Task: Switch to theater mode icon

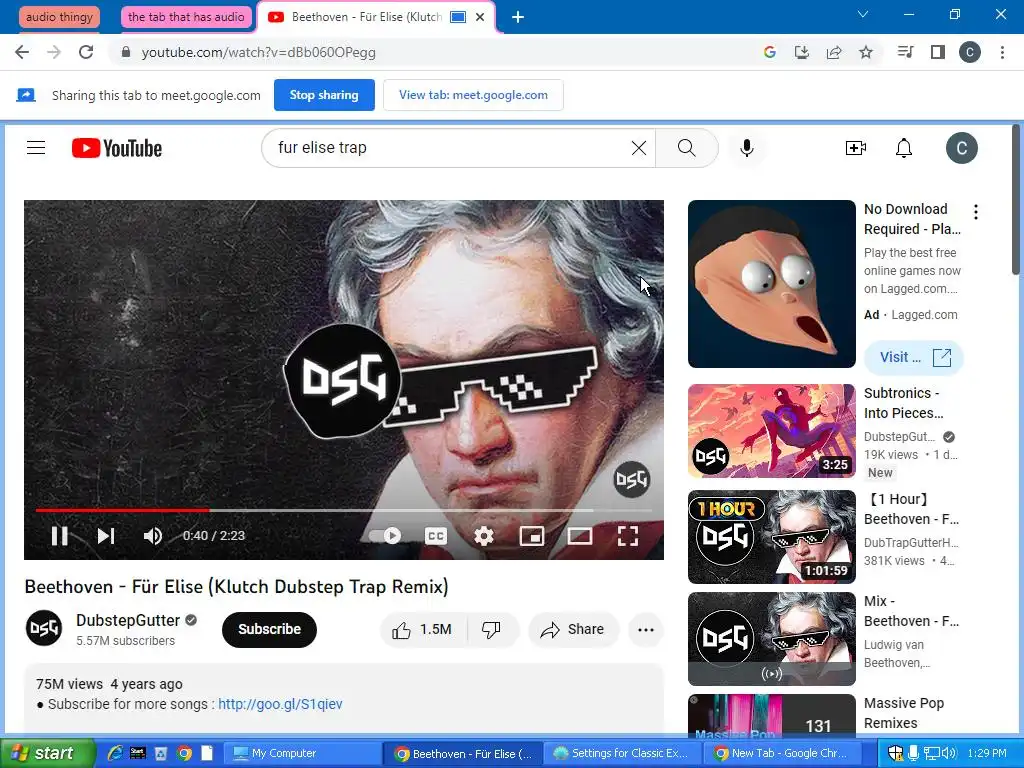Action: (x=580, y=536)
